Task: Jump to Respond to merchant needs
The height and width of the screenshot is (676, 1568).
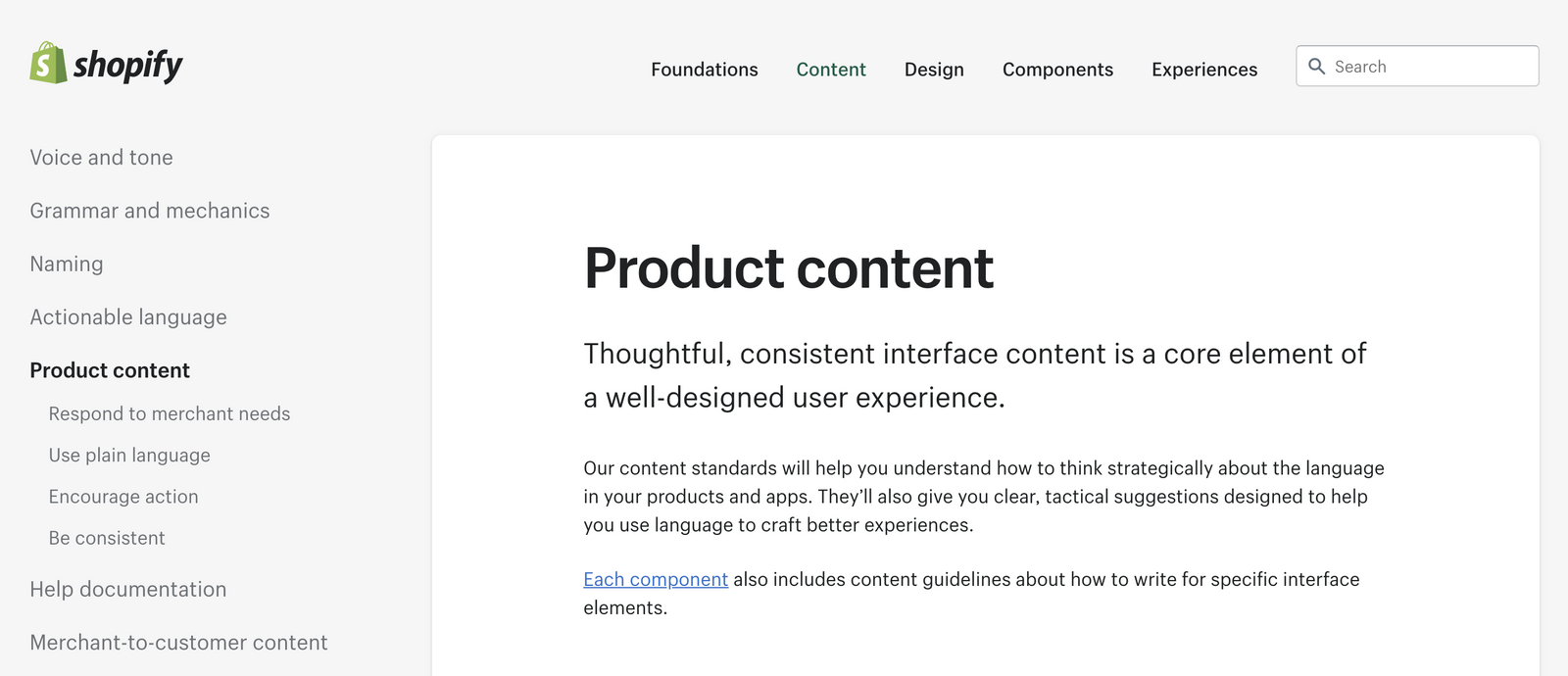Action: coord(169,413)
